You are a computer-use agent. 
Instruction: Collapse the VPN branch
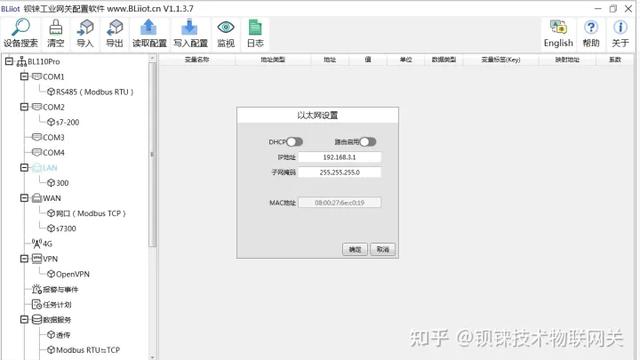pyautogui.click(x=24, y=259)
